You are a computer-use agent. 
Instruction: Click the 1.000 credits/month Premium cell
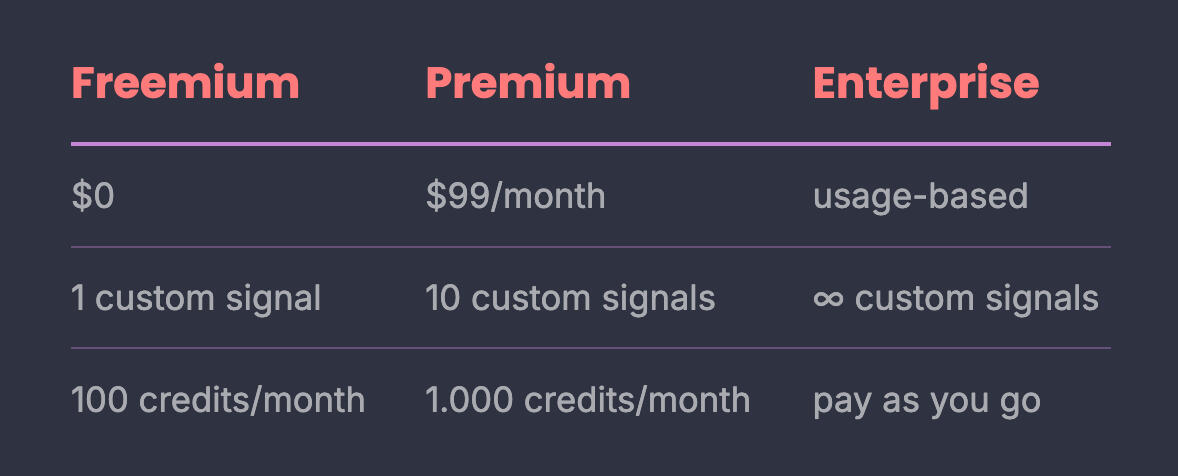click(587, 400)
